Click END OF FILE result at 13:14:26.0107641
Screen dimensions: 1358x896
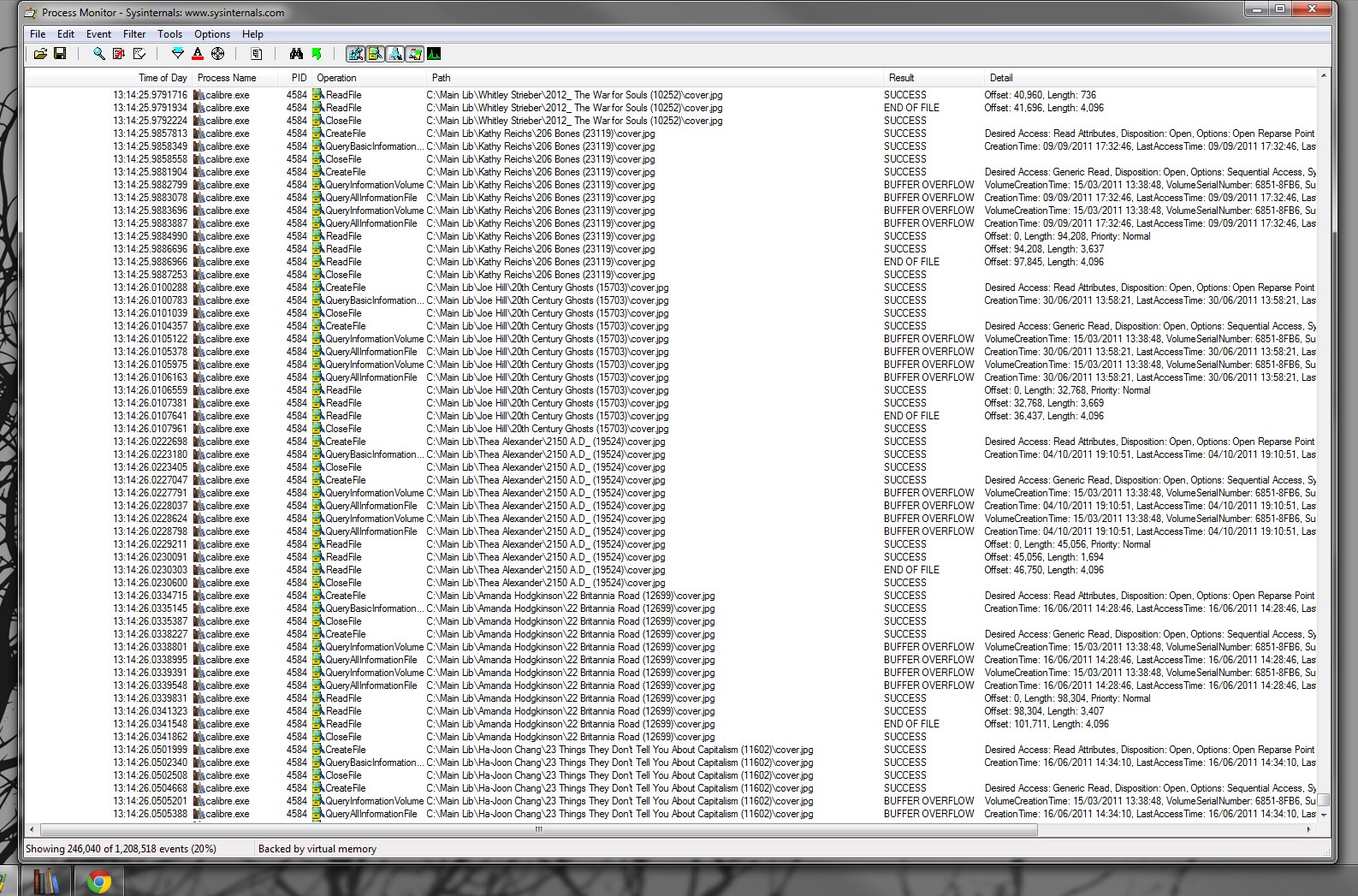pyautogui.click(x=911, y=416)
